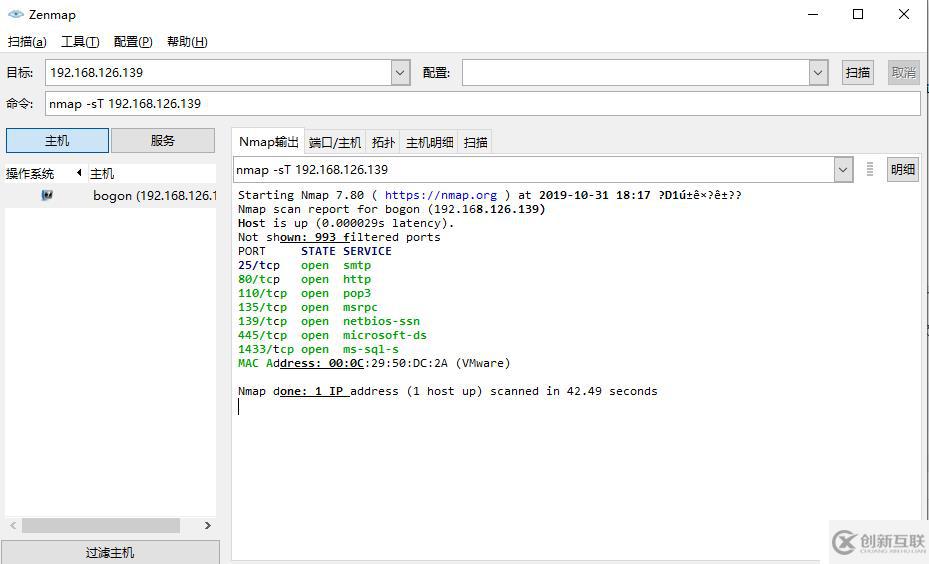Select the 主机 hosts toggle button

pos(57,141)
